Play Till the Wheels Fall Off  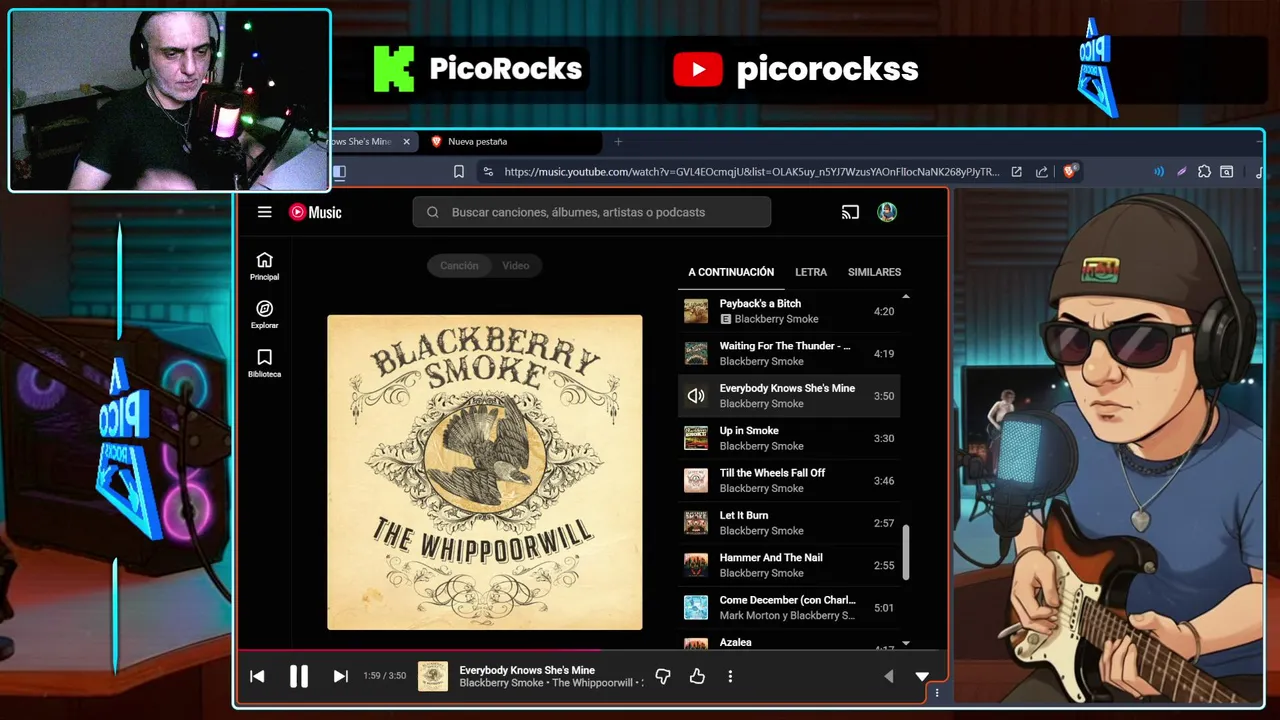point(789,480)
